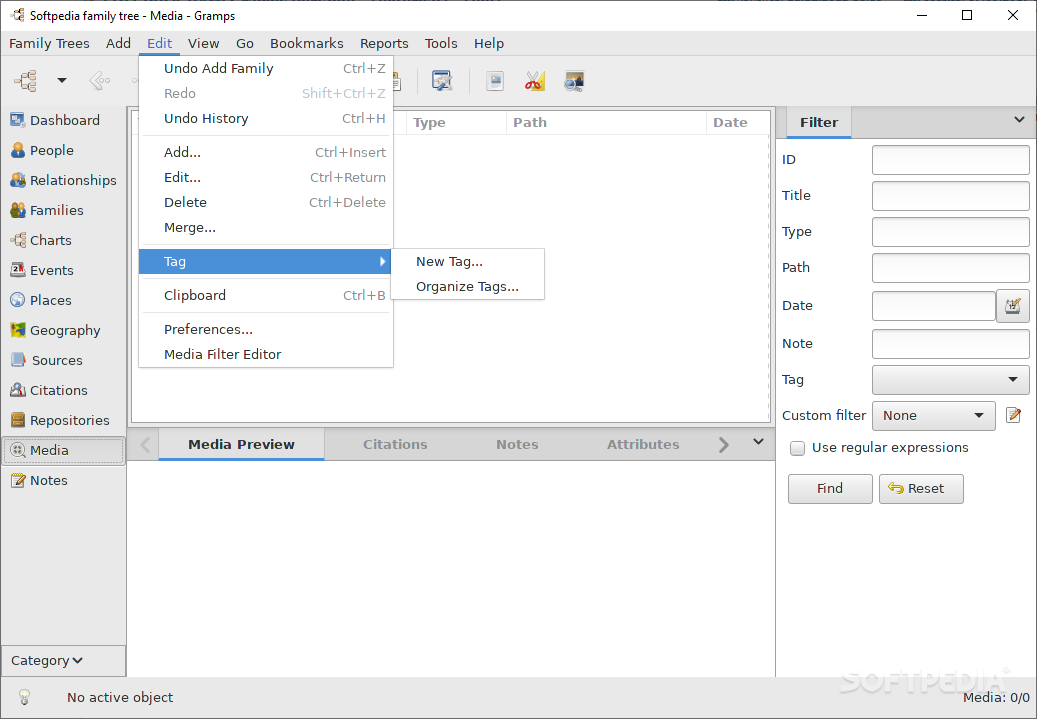The width and height of the screenshot is (1037, 719).
Task: Open the Filter sidebar options chevron
Action: pos(1019,120)
